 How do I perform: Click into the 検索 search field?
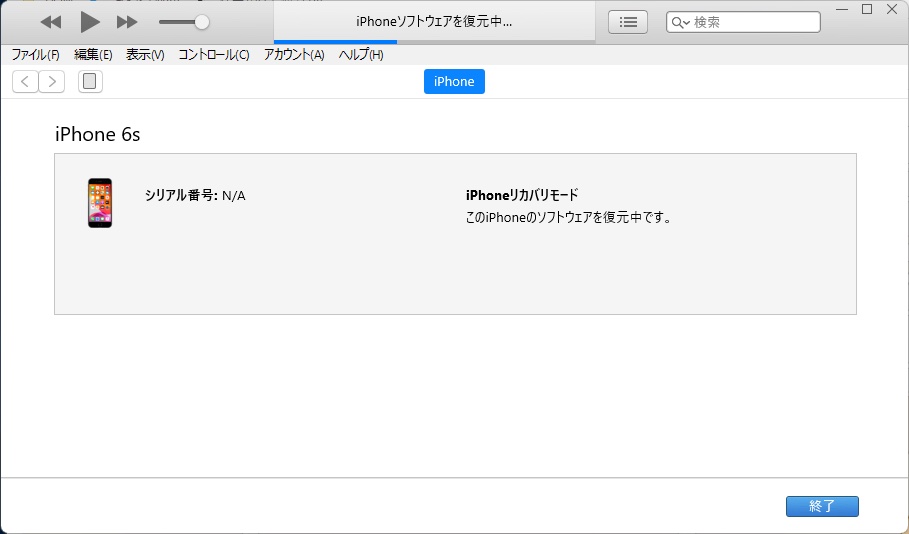[x=750, y=22]
